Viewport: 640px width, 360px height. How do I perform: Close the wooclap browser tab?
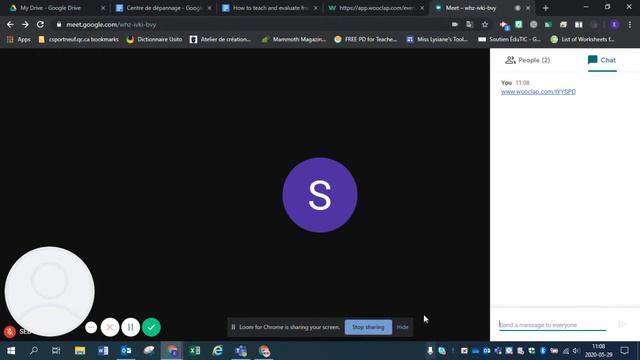tap(422, 8)
